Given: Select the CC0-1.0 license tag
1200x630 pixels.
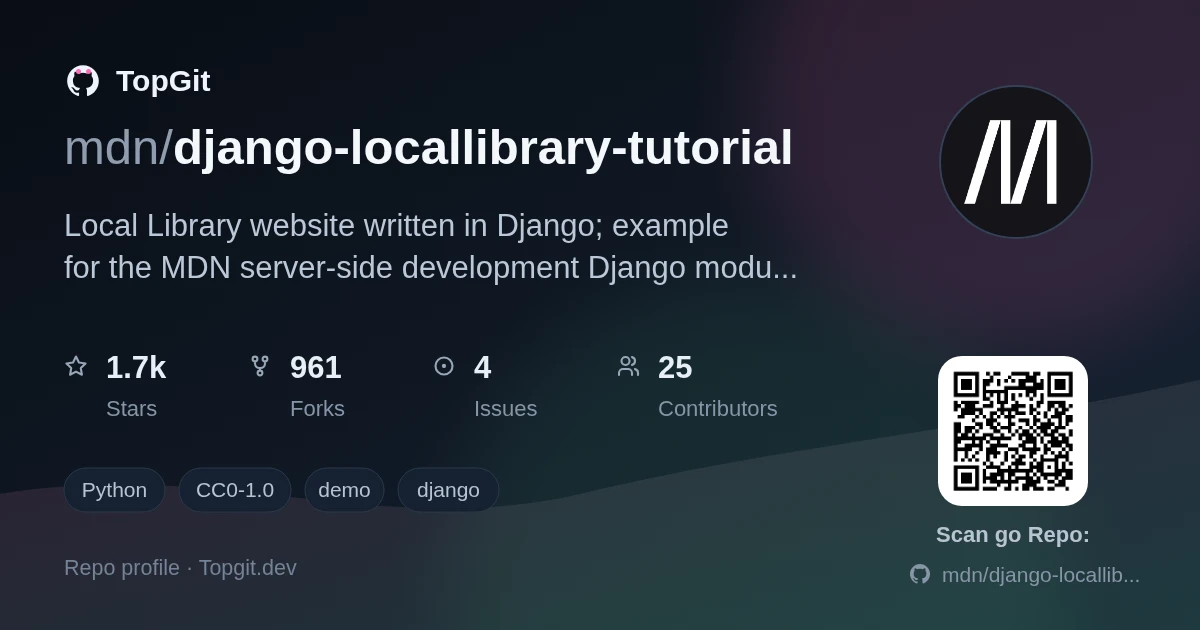Looking at the screenshot, I should (235, 490).
